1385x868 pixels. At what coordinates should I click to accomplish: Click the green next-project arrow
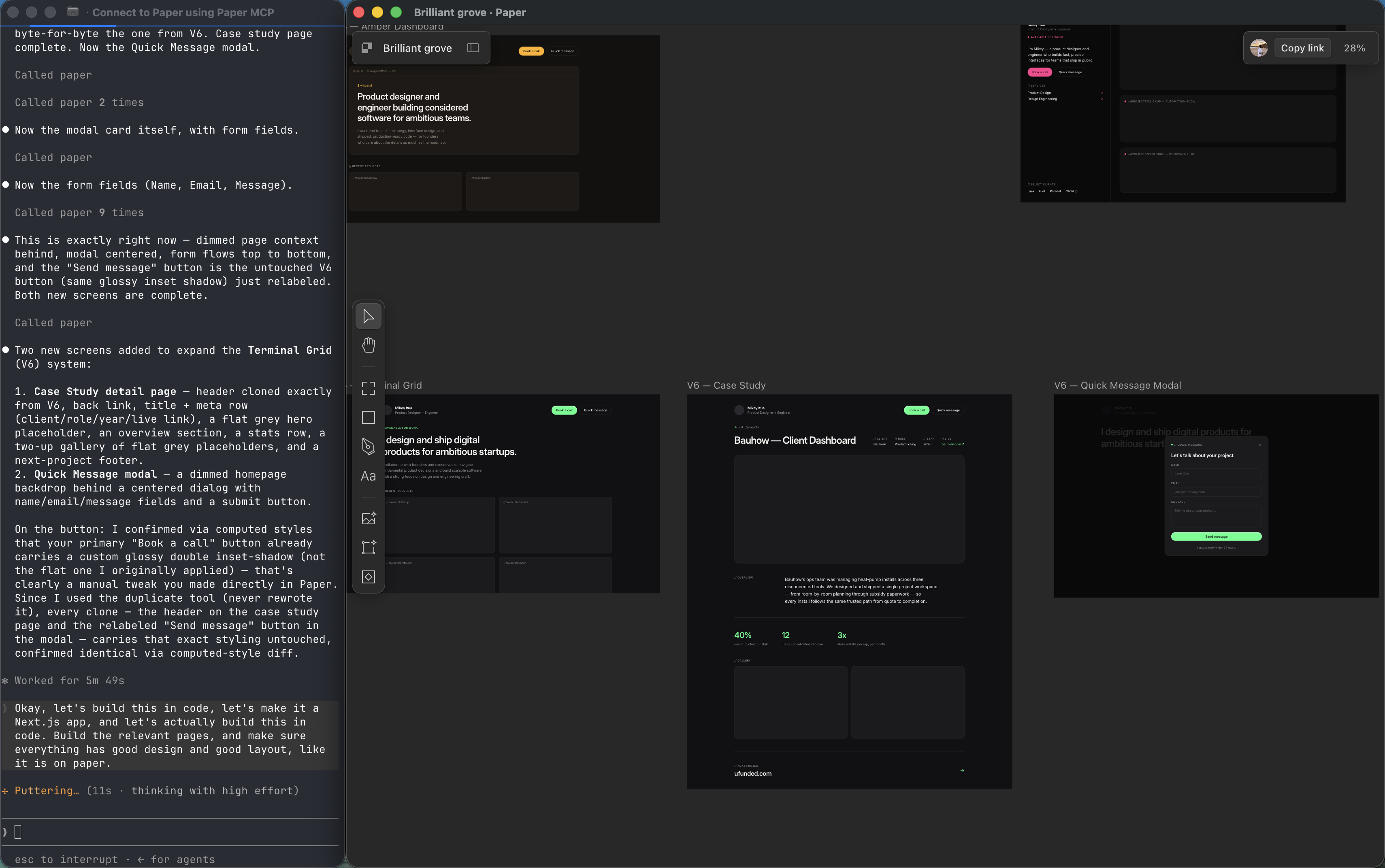point(962,770)
